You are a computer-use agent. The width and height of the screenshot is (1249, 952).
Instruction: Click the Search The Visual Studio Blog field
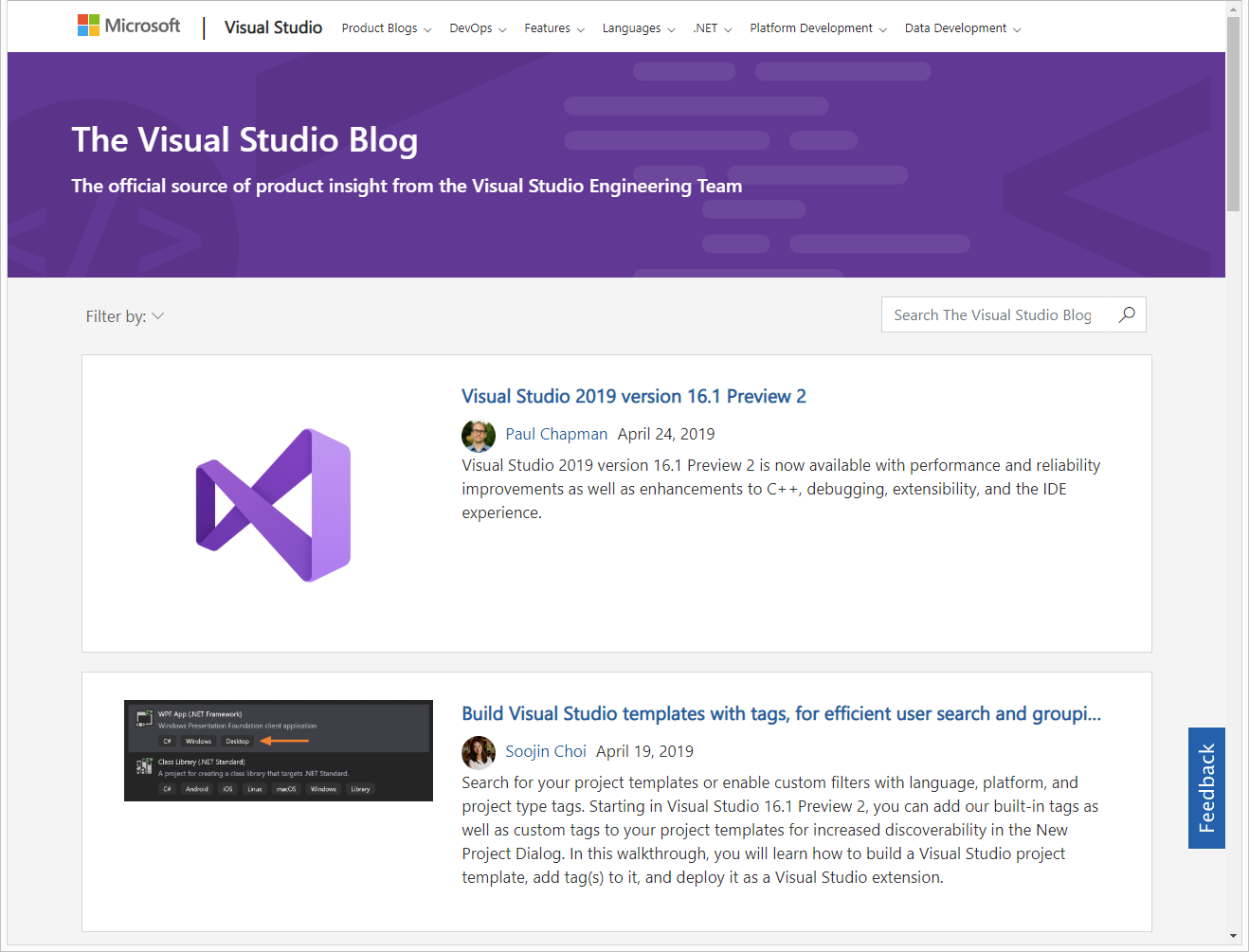click(992, 314)
